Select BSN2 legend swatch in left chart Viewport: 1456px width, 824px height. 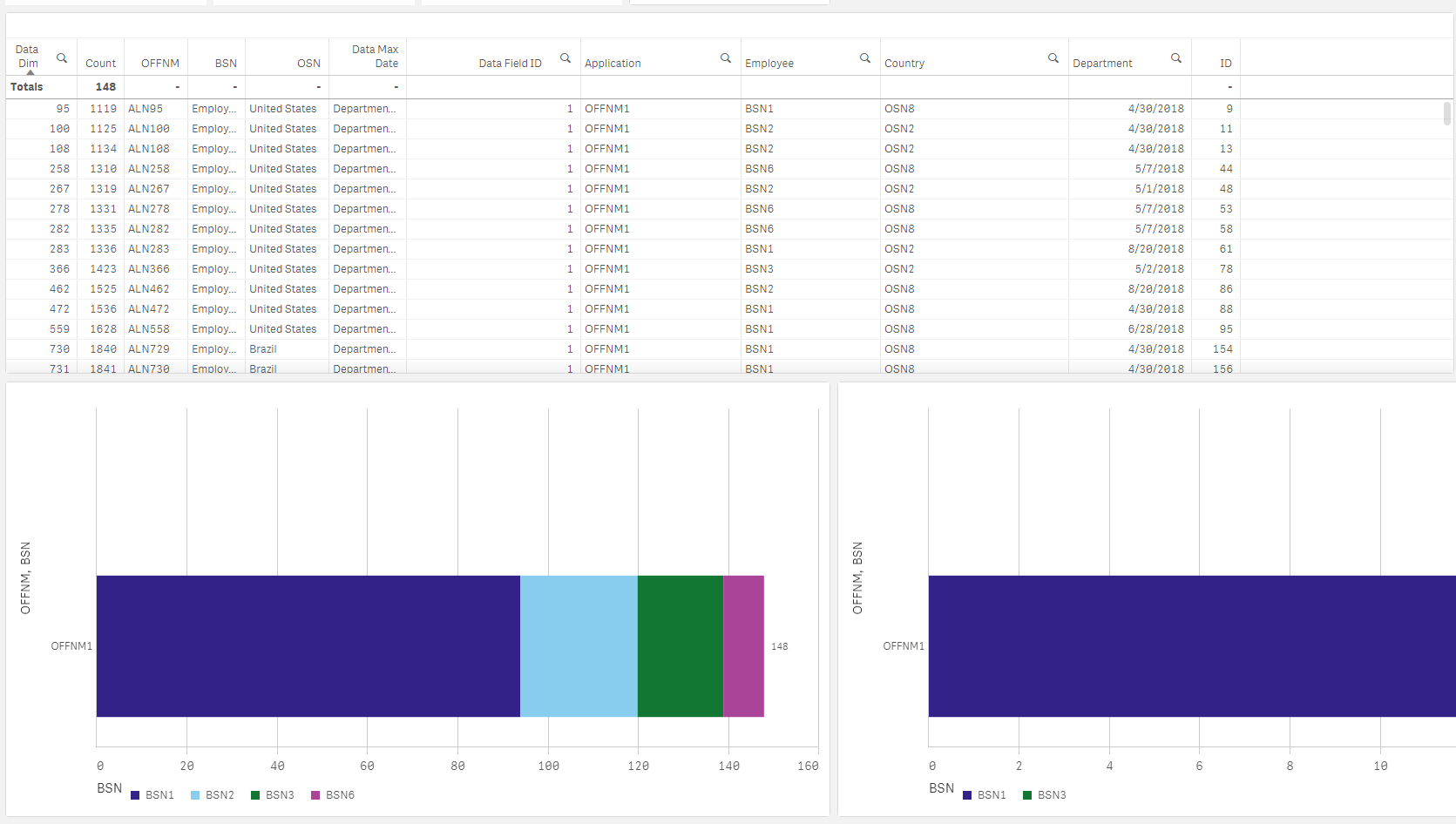click(195, 795)
